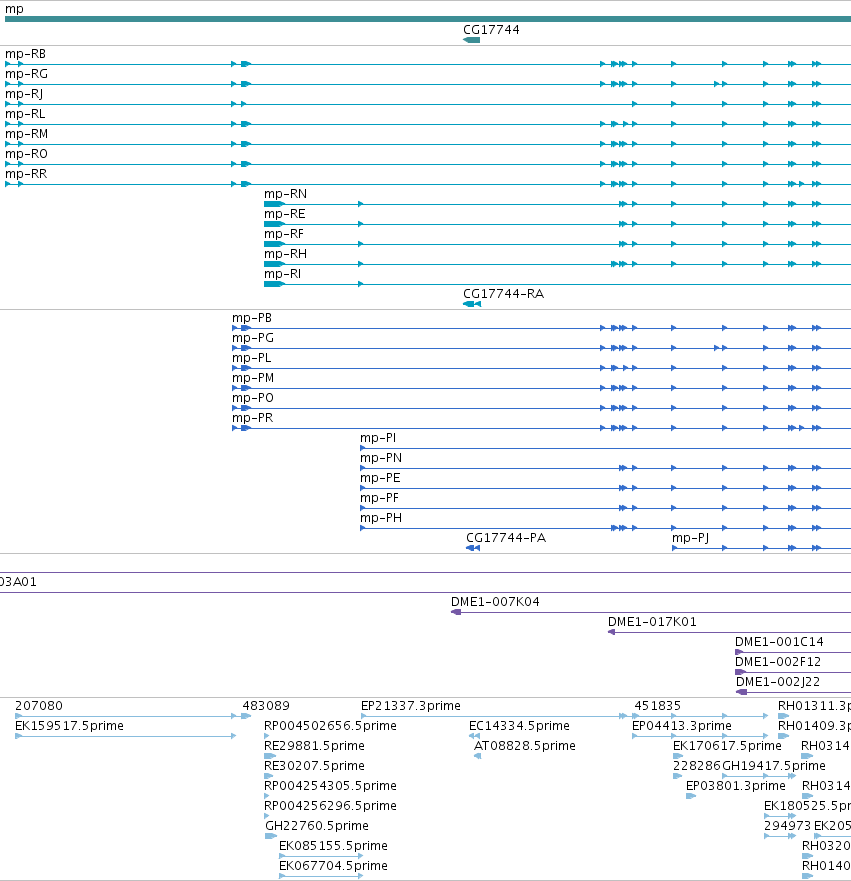Choose GH19417.5prime label
The width and height of the screenshot is (851, 881).
[x=773, y=766]
